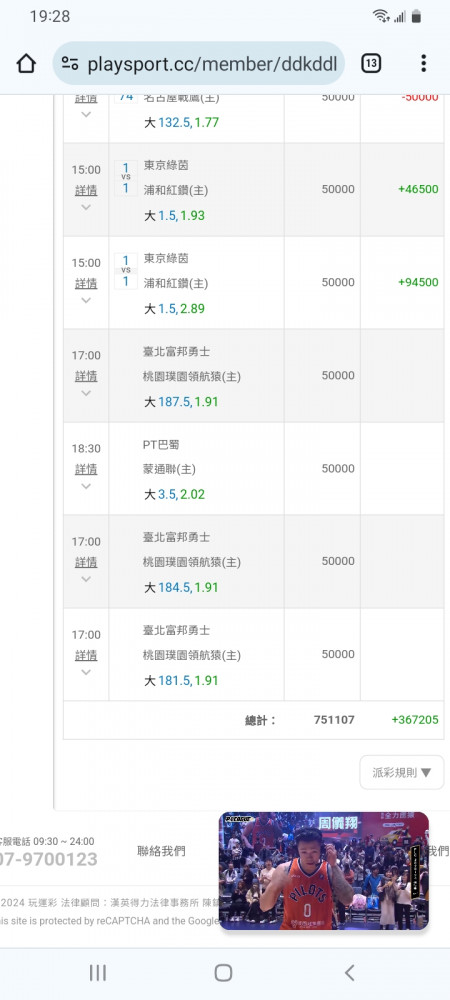Open the three-dot browser menu
450x1000 pixels.
[423, 63]
